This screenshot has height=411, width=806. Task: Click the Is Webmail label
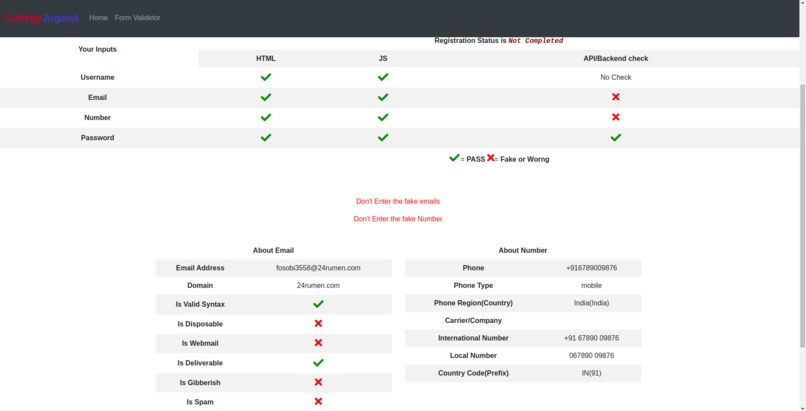point(200,344)
